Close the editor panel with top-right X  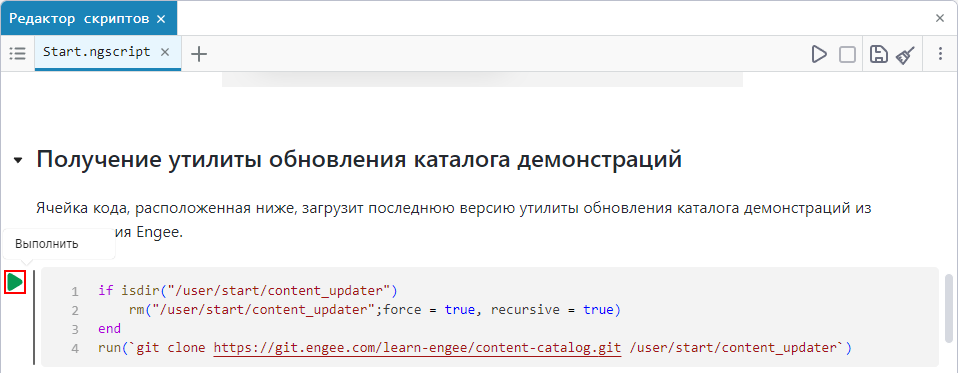click(x=940, y=18)
